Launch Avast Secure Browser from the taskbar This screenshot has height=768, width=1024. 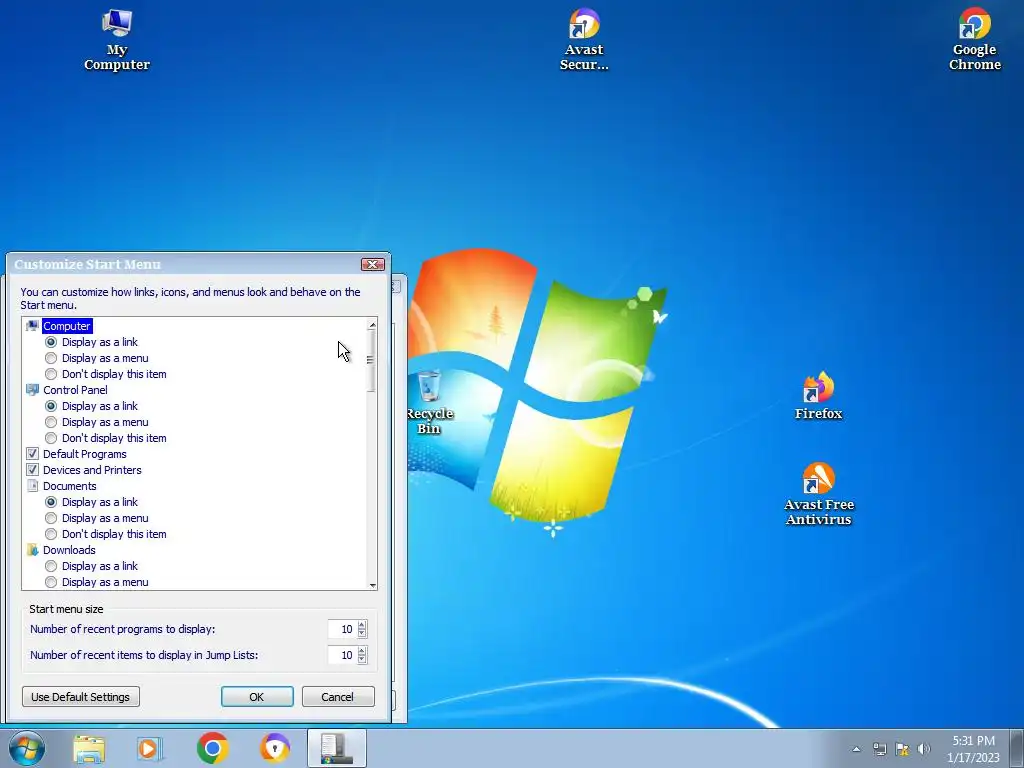pos(275,748)
